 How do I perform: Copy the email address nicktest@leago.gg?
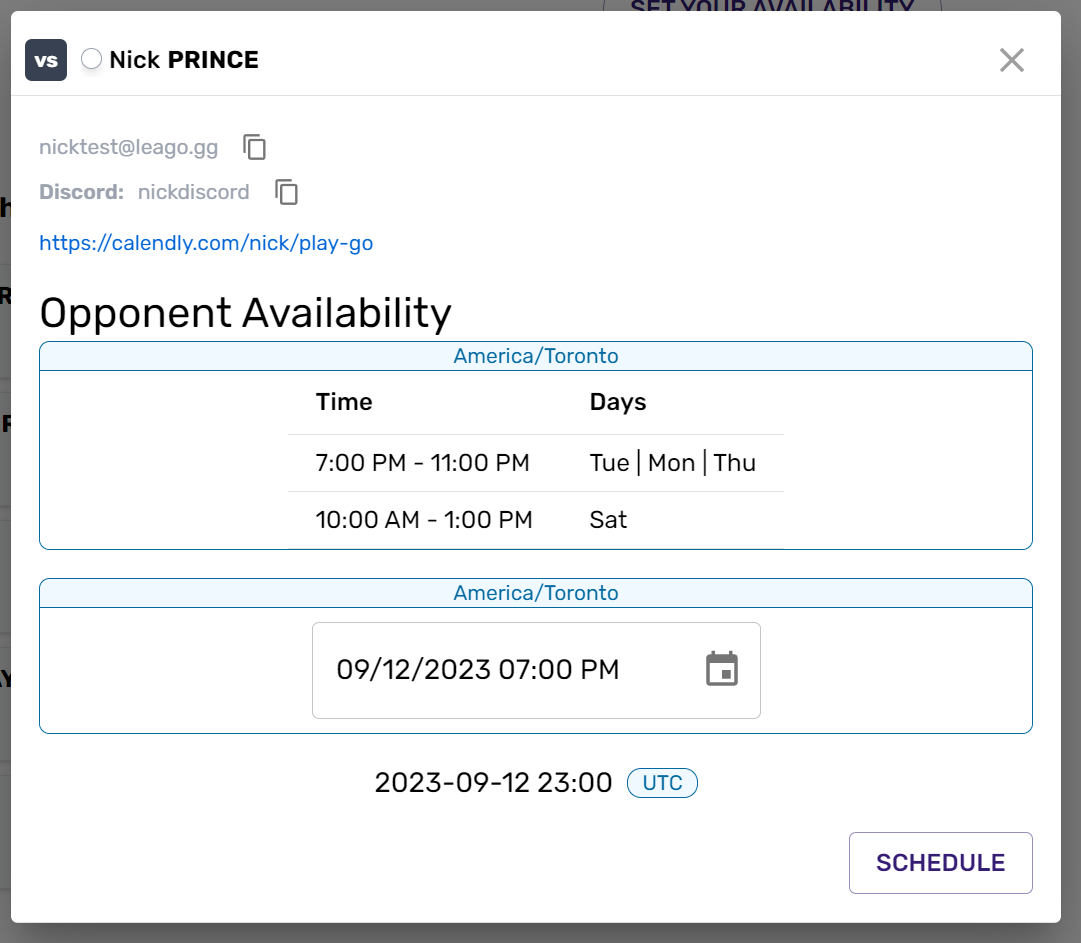click(254, 146)
